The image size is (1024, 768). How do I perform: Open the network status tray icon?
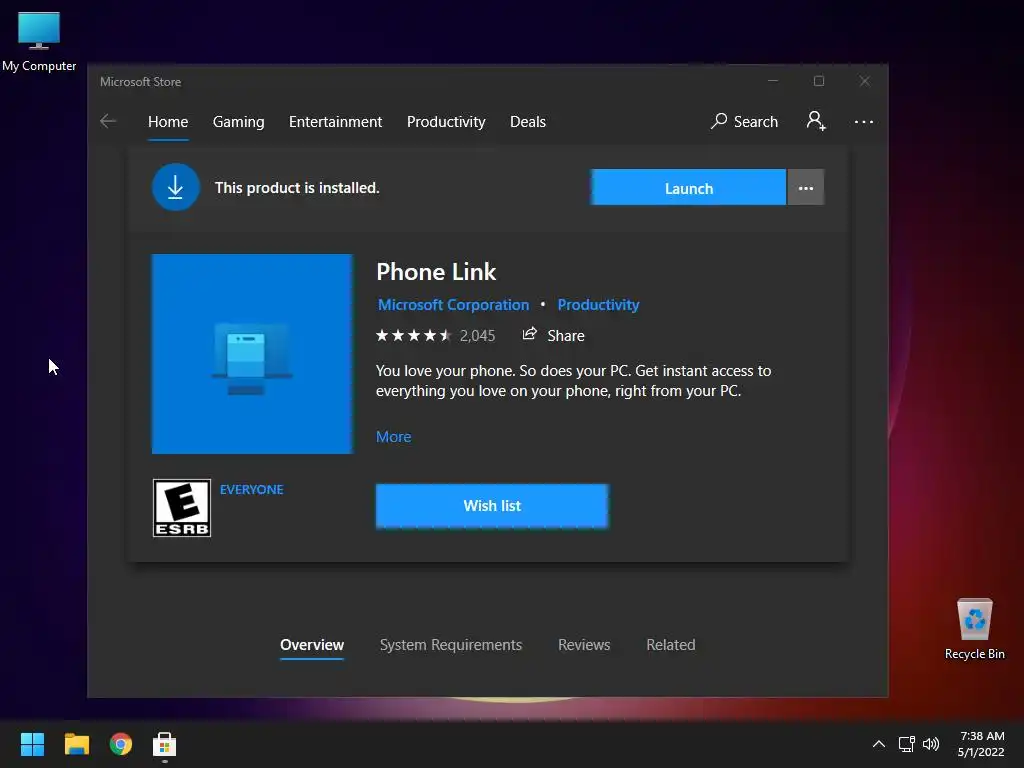[906, 744]
